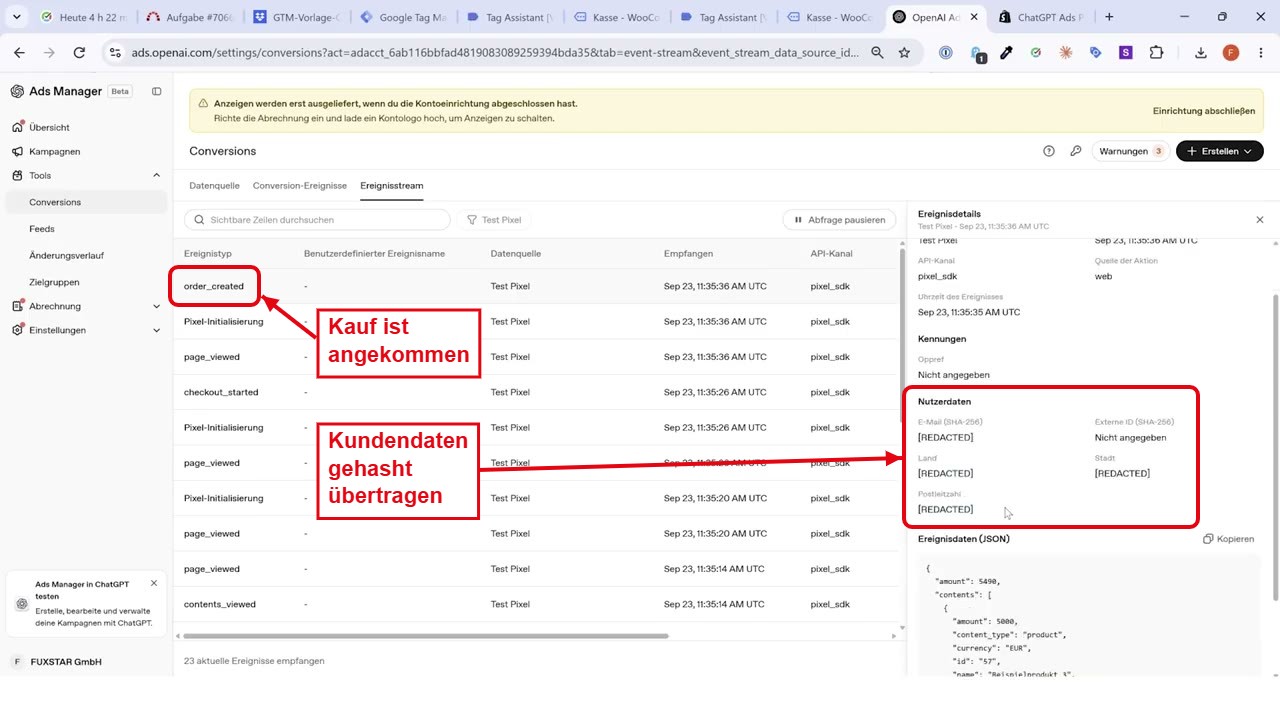Viewport: 1280px width, 720px height.
Task: Reload the page with the refresh icon
Action: click(x=79, y=53)
